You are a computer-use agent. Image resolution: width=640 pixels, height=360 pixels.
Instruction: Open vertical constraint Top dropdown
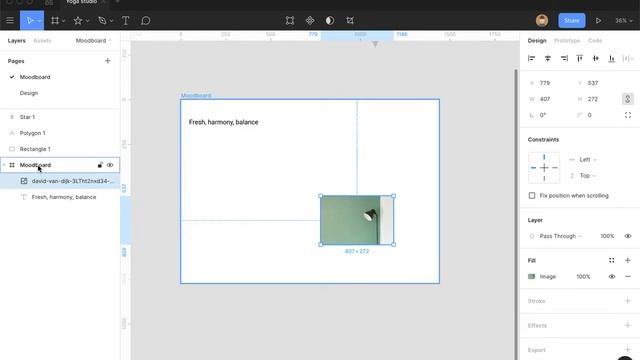(588, 176)
